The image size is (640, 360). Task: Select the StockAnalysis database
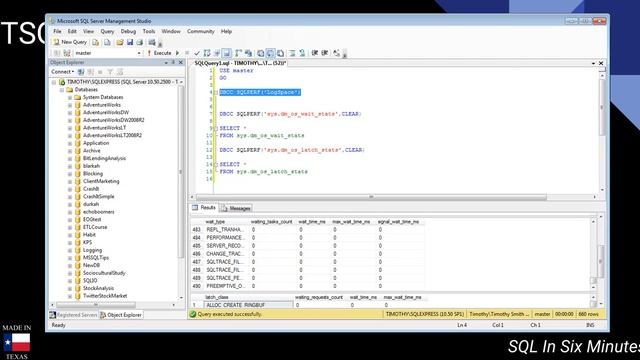pyautogui.click(x=98, y=288)
